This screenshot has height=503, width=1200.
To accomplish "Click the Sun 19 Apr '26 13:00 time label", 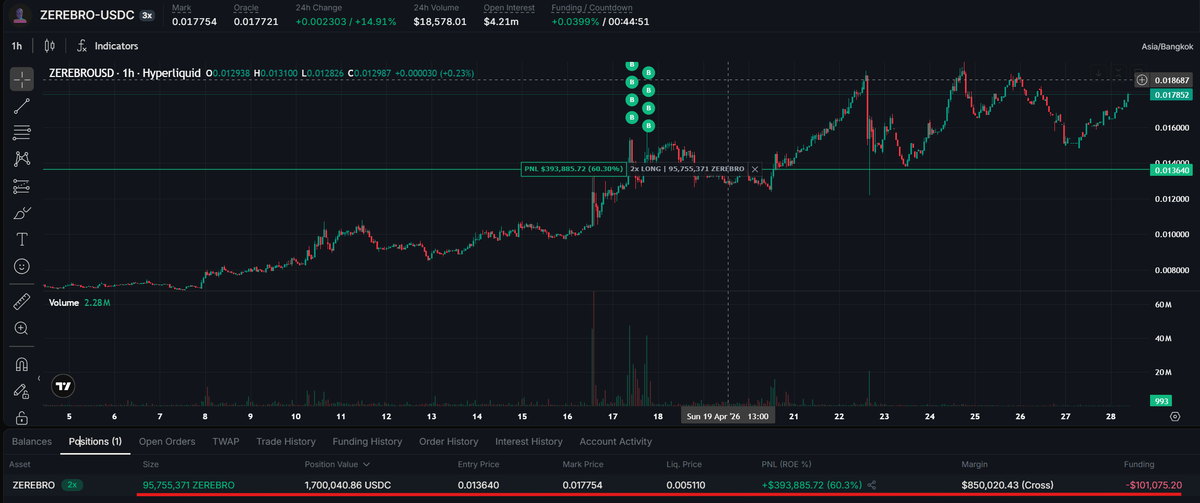I will point(727,415).
